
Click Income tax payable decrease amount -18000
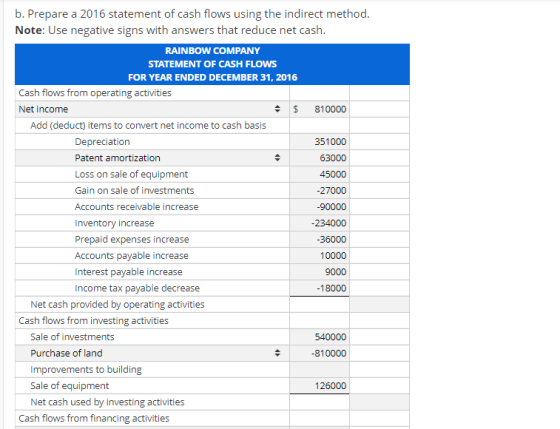tap(319, 288)
